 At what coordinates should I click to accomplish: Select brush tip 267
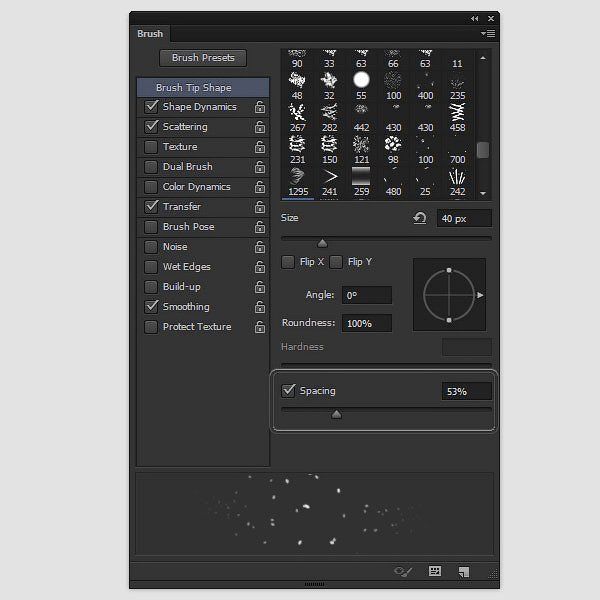297,117
